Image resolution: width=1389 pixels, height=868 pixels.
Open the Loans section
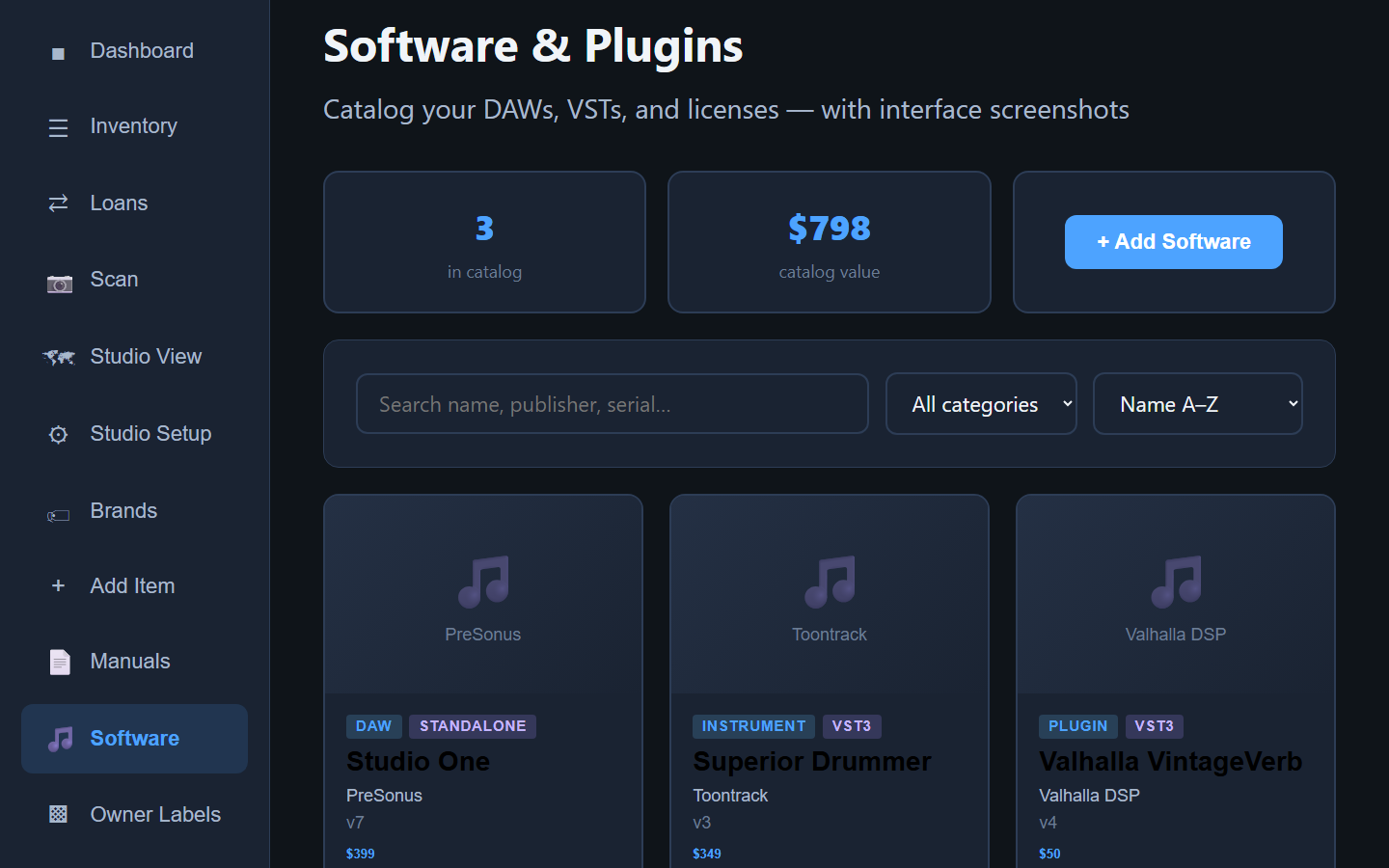(x=134, y=203)
